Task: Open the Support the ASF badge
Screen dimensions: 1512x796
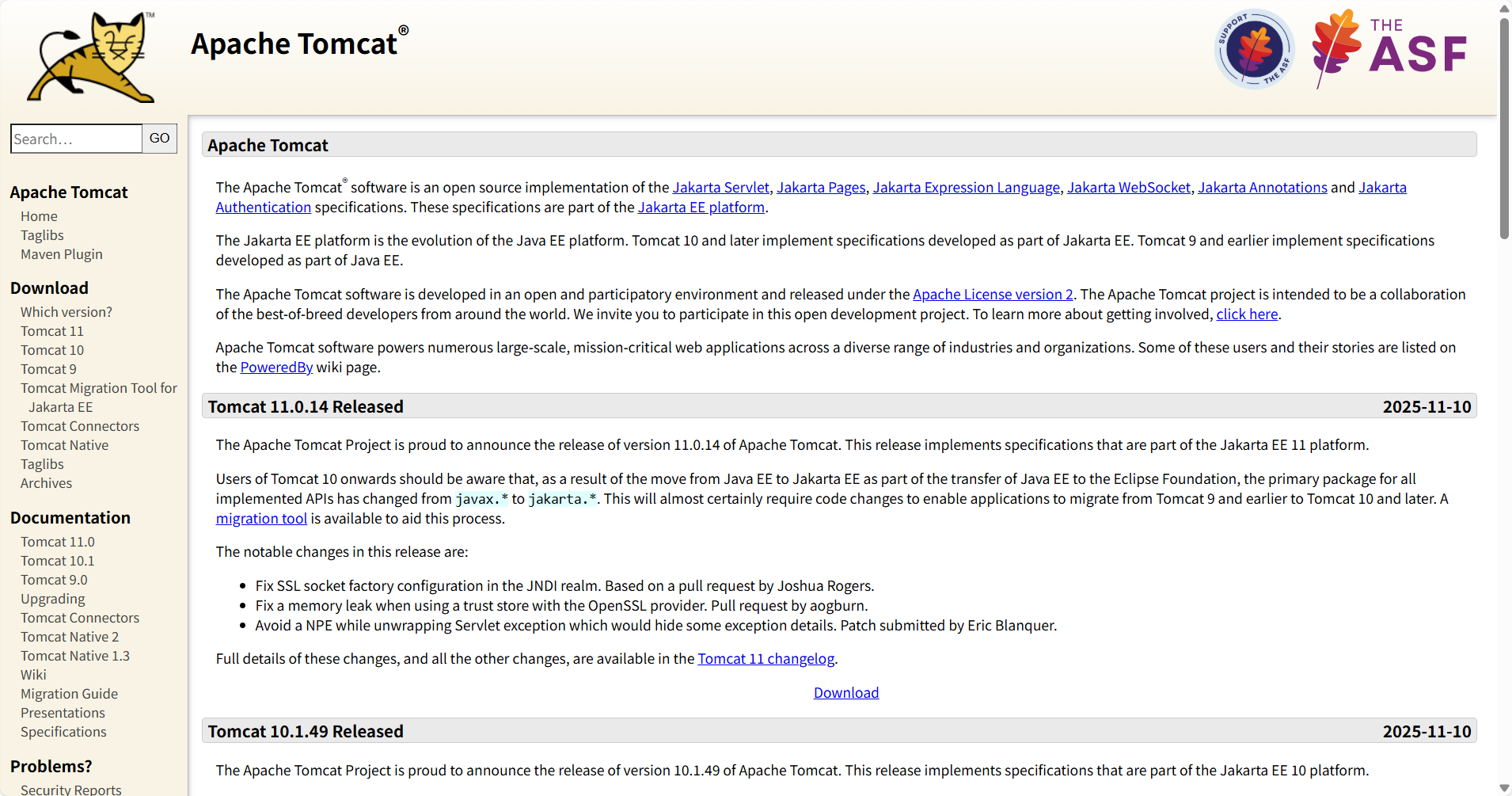Action: click(x=1255, y=49)
